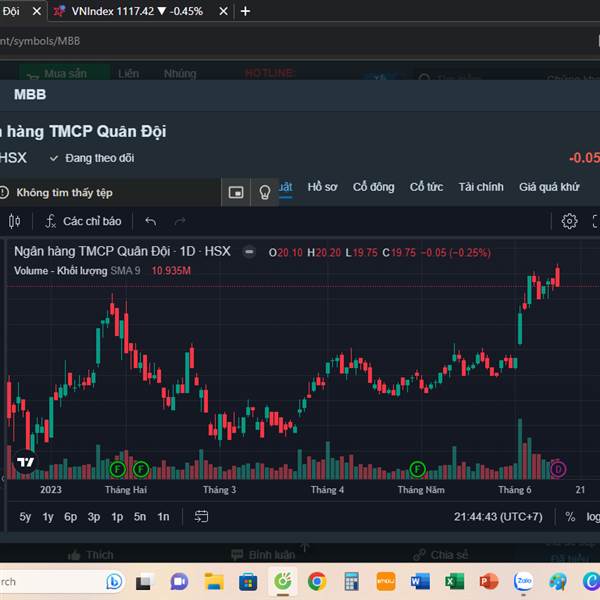
Task: Open Microsoft Word from the taskbar
Action: pos(420,582)
